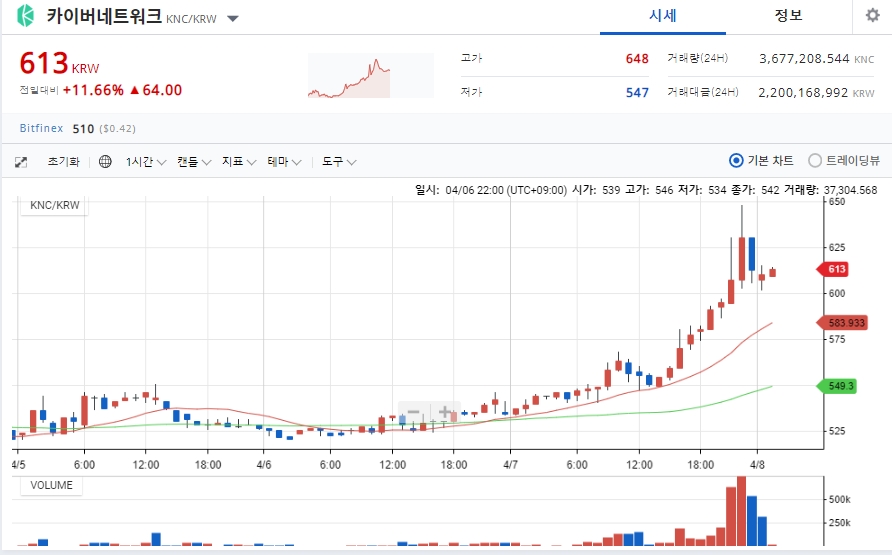Click the mini price sparkline thumbnail
The width and height of the screenshot is (892, 555).
coord(371,76)
